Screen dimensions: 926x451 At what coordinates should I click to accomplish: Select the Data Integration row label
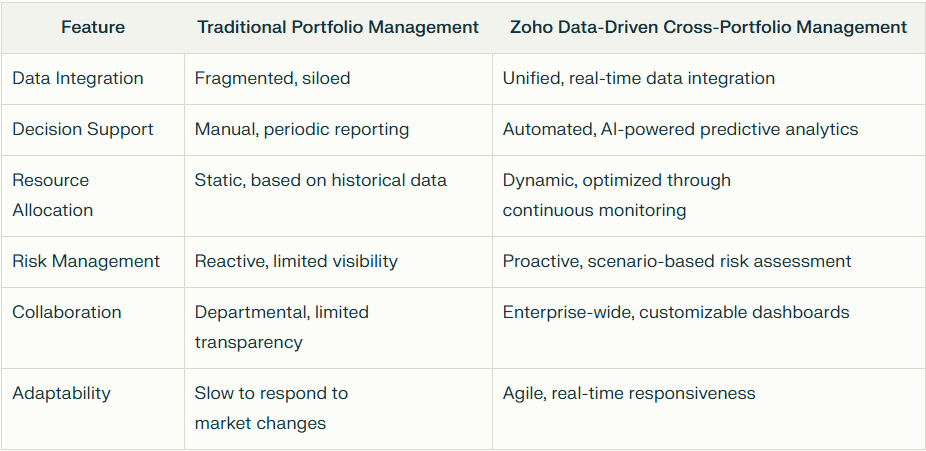[x=78, y=79]
